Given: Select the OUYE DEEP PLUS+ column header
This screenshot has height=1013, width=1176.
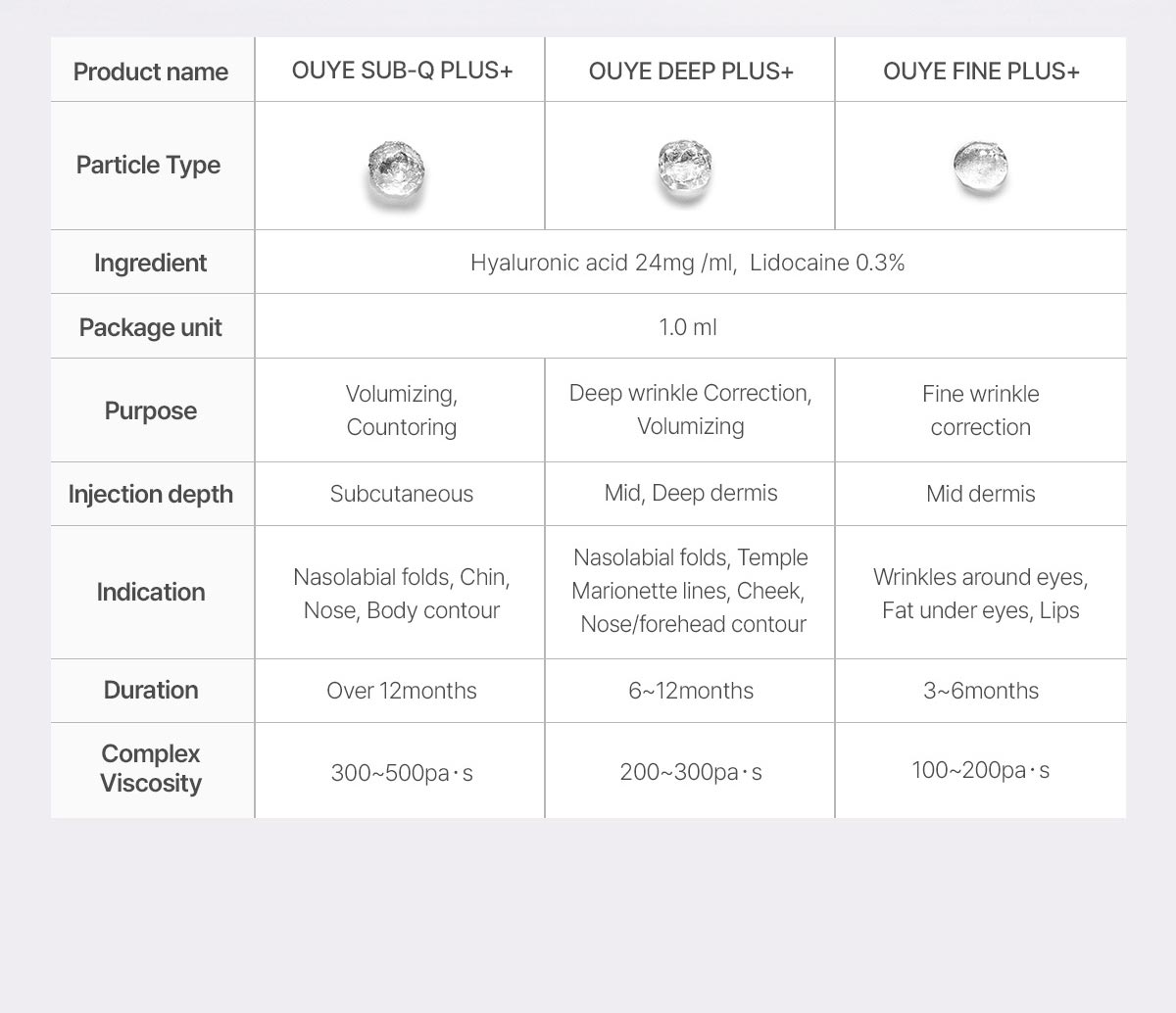Looking at the screenshot, I should (691, 72).
